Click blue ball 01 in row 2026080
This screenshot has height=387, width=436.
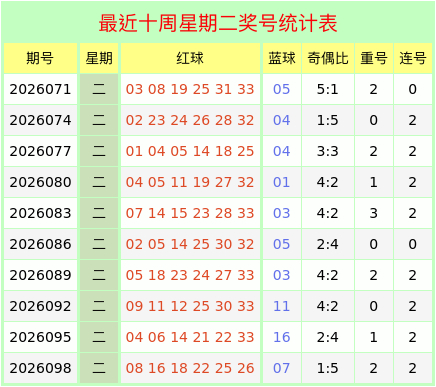[282, 182]
